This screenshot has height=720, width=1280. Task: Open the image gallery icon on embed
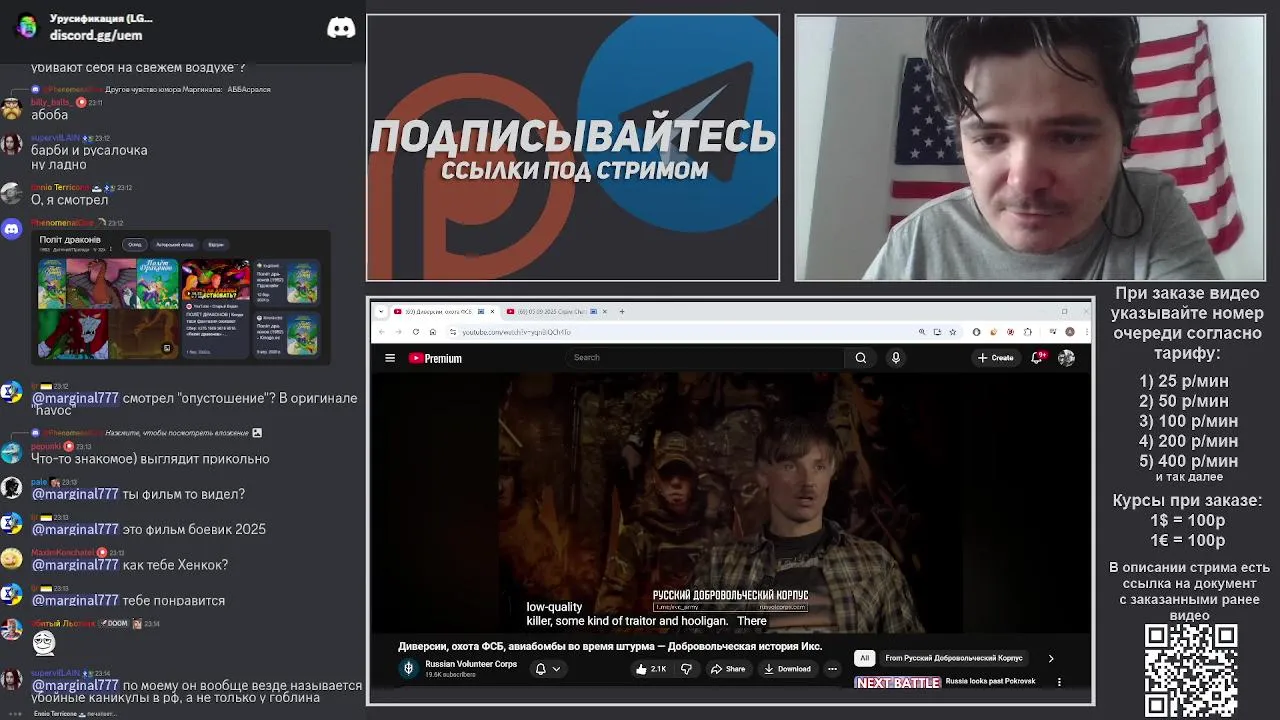(x=166, y=349)
